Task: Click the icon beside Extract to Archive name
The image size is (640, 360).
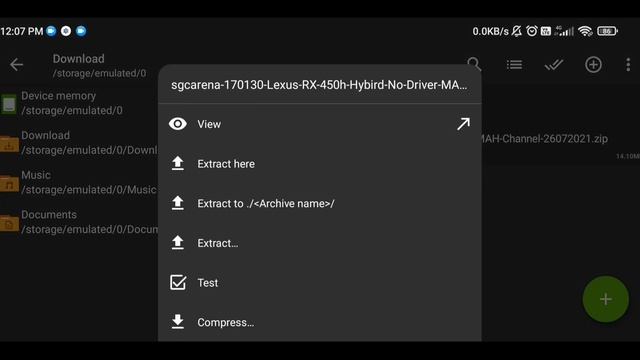Action: coord(178,203)
